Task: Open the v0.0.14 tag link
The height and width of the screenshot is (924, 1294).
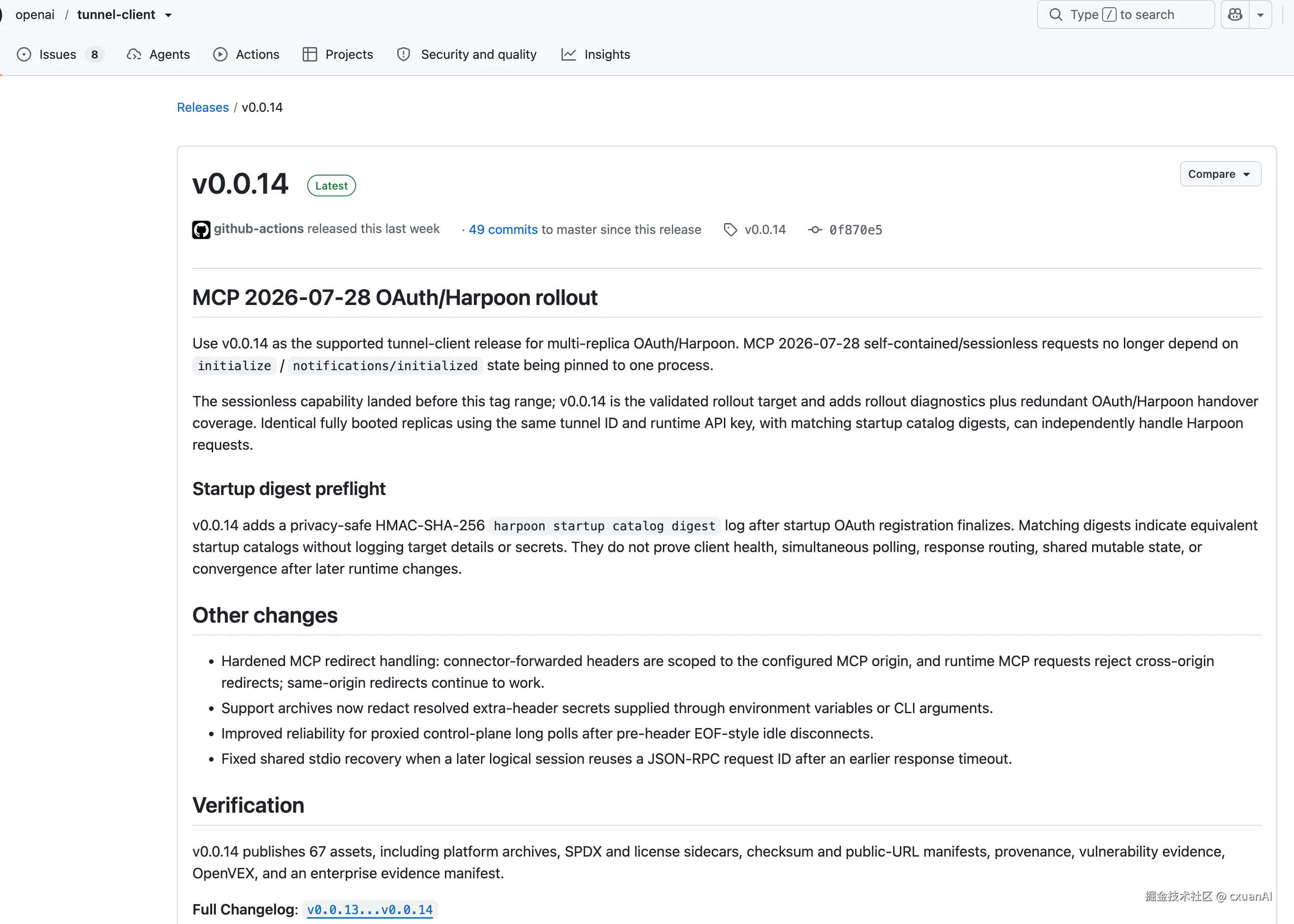Action: coord(766,230)
